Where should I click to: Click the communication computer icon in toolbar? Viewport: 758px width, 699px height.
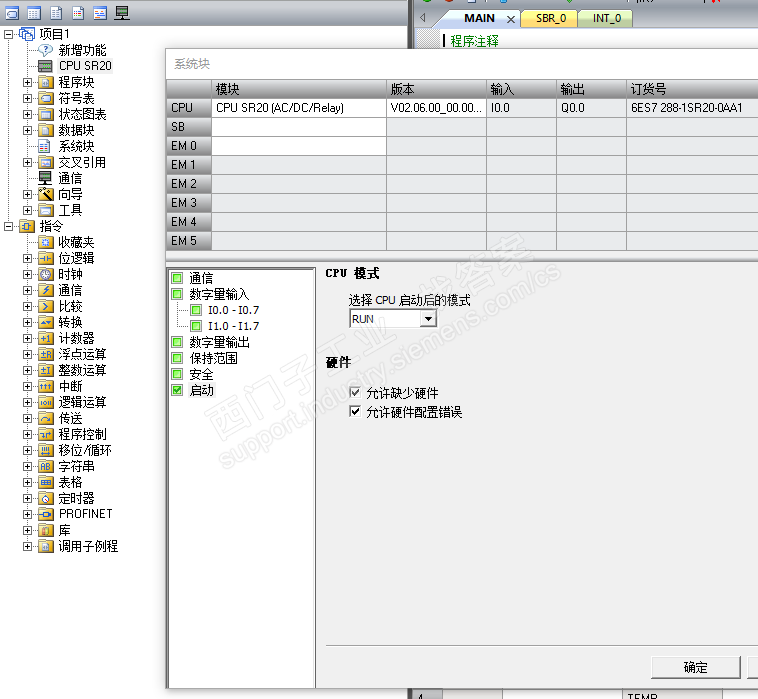(x=122, y=13)
